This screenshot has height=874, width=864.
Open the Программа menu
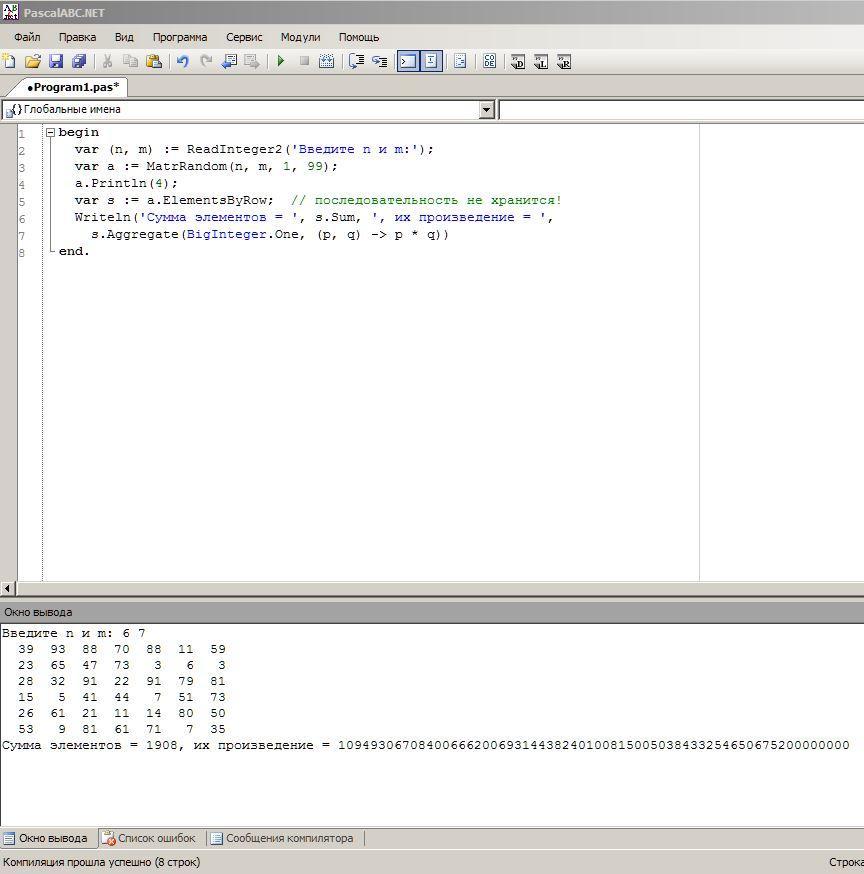coord(180,37)
